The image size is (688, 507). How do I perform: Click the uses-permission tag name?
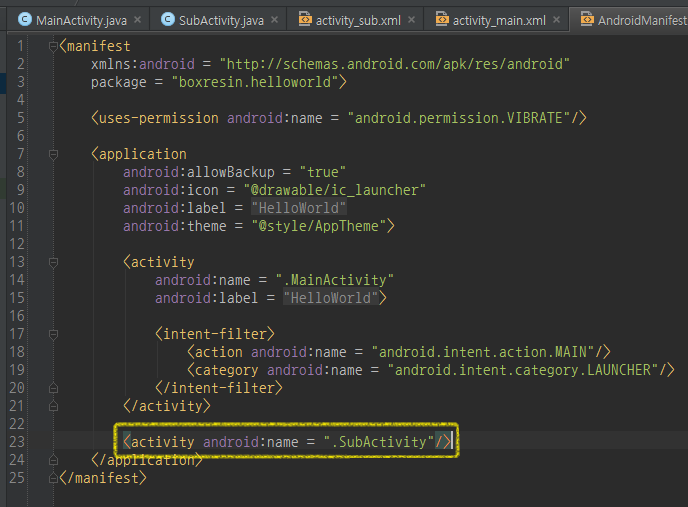pyautogui.click(x=158, y=118)
